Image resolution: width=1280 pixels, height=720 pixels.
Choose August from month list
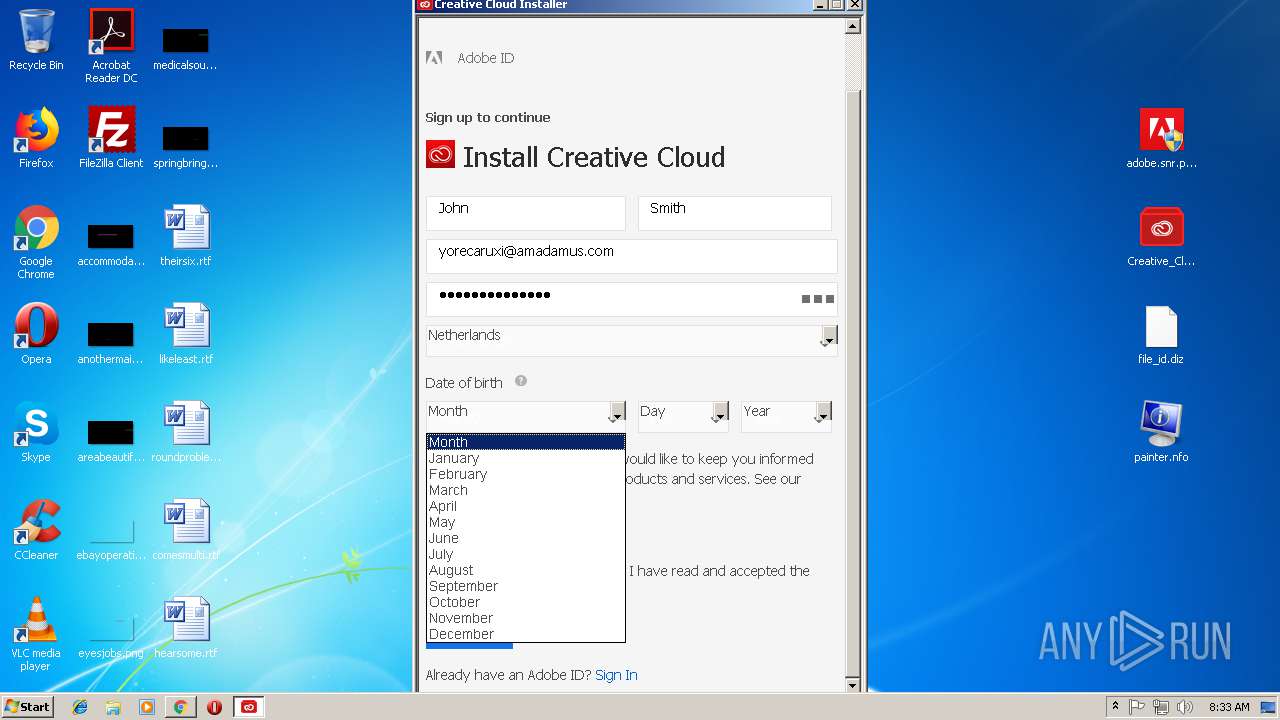click(x=526, y=570)
